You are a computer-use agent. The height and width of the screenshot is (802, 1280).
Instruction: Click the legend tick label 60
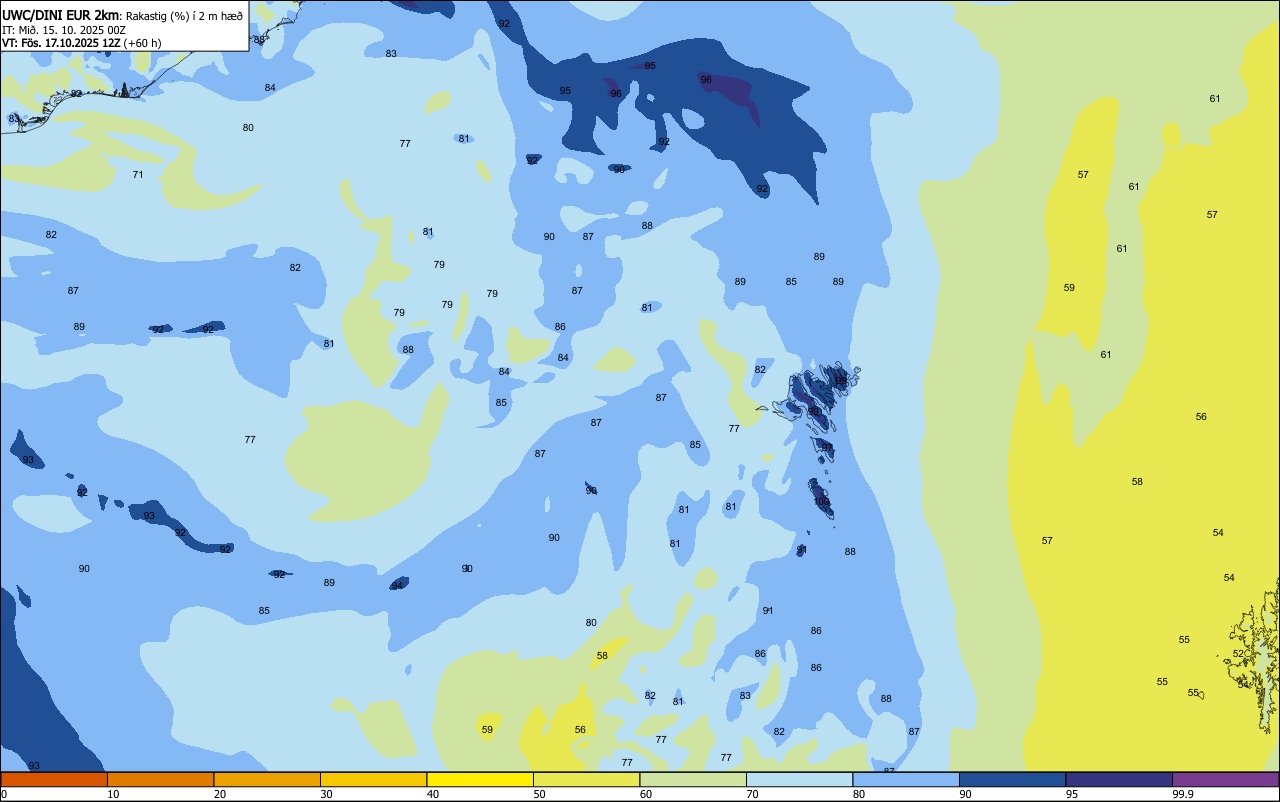pos(646,794)
